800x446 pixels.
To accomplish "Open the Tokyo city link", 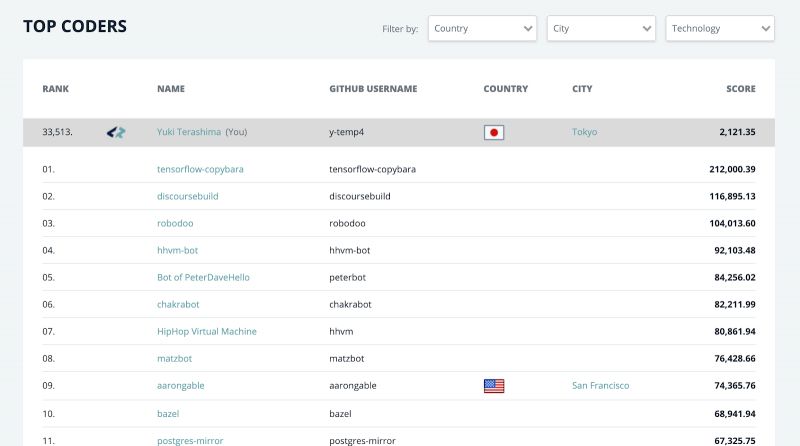I will [x=584, y=132].
